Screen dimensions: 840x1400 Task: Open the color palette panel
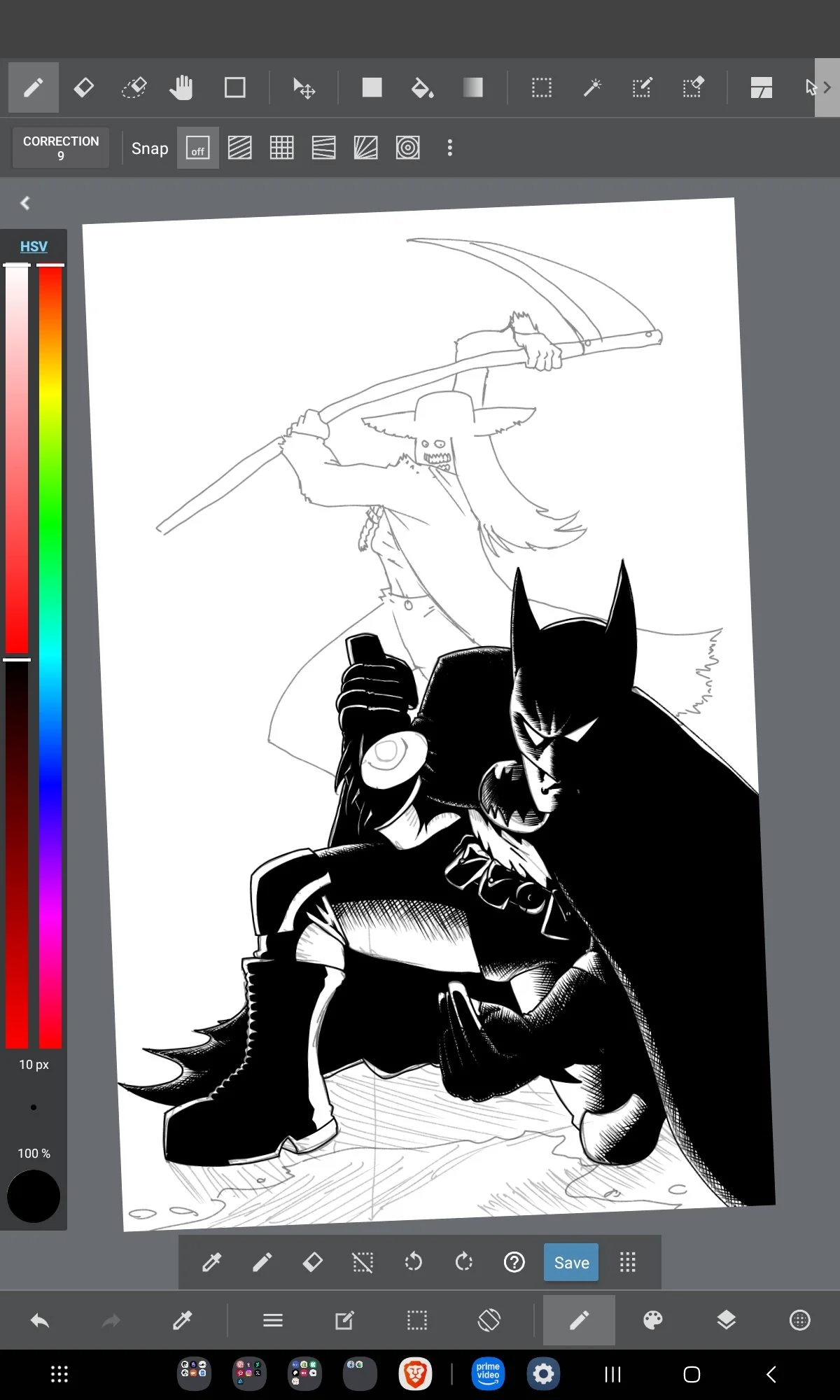(x=652, y=1321)
